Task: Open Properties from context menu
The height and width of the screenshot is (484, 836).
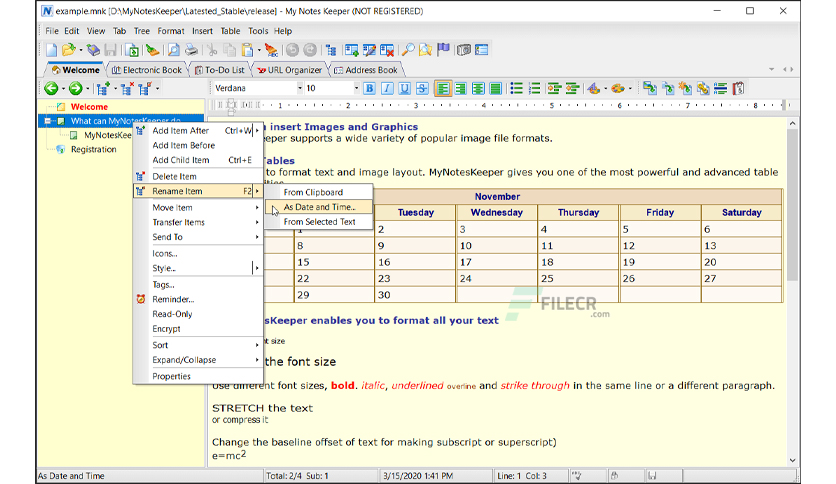Action: 197,376
